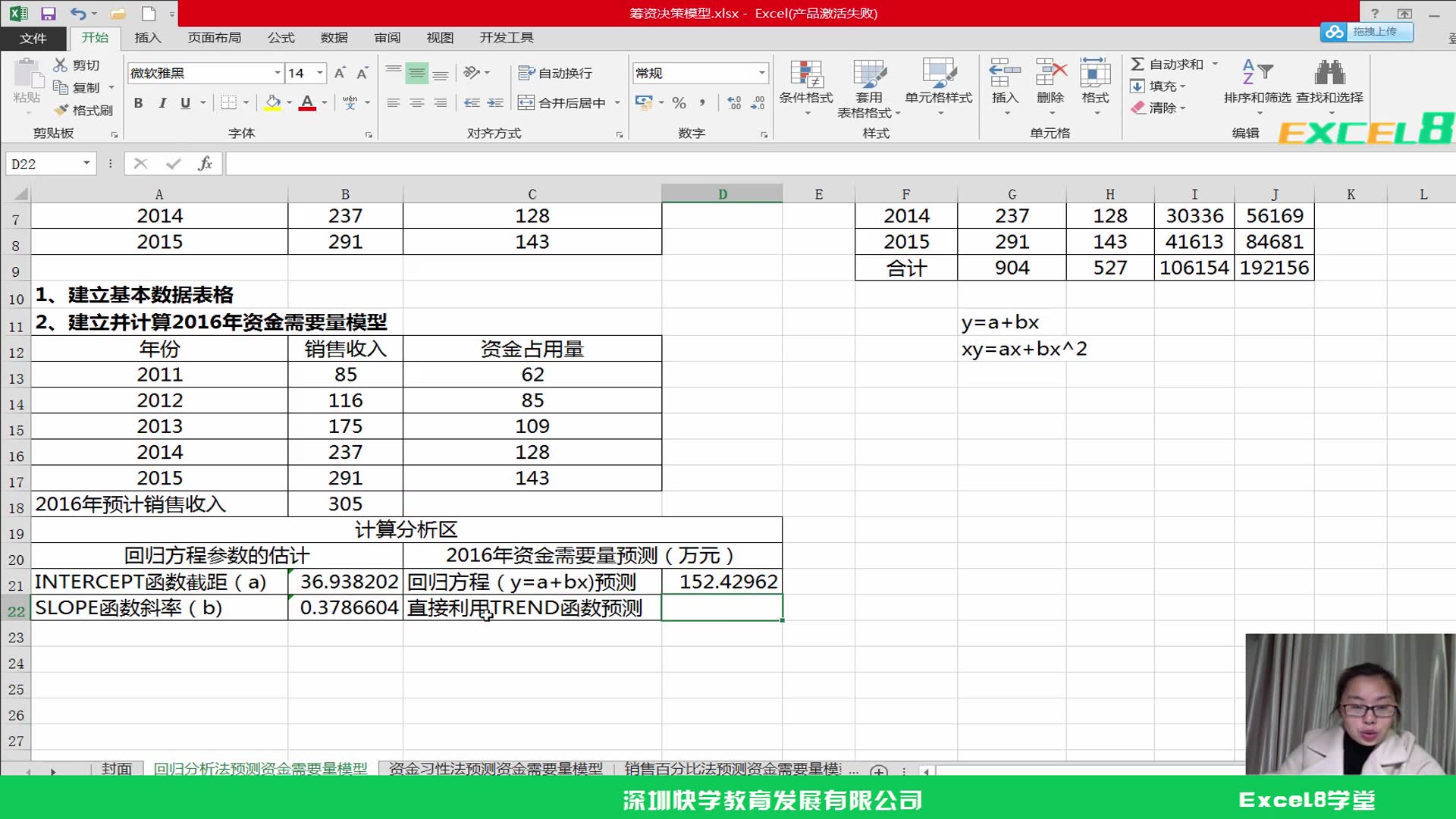
Task: Open 条件格式 conditional formatting
Action: [x=806, y=87]
